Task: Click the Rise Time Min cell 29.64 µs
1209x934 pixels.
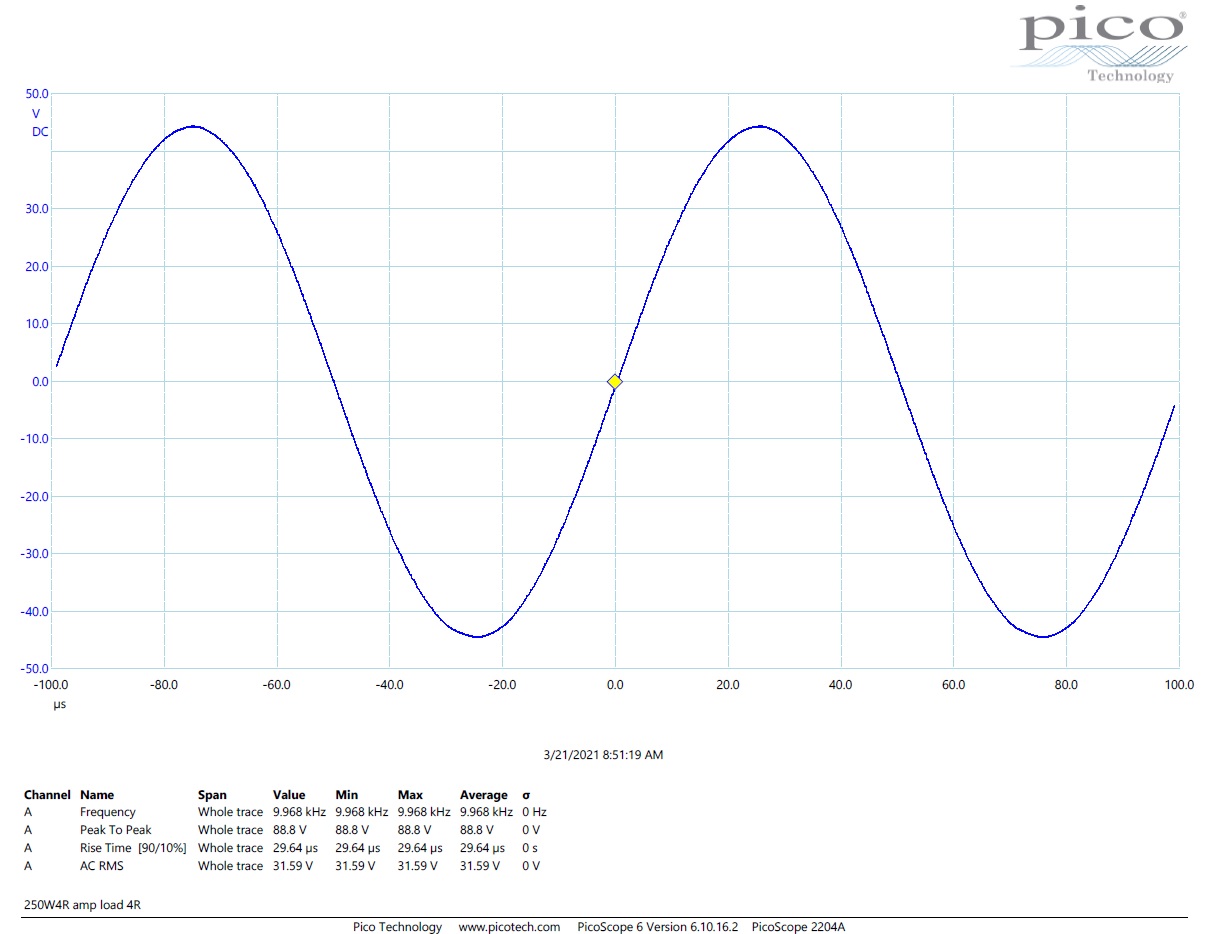Action: (357, 848)
